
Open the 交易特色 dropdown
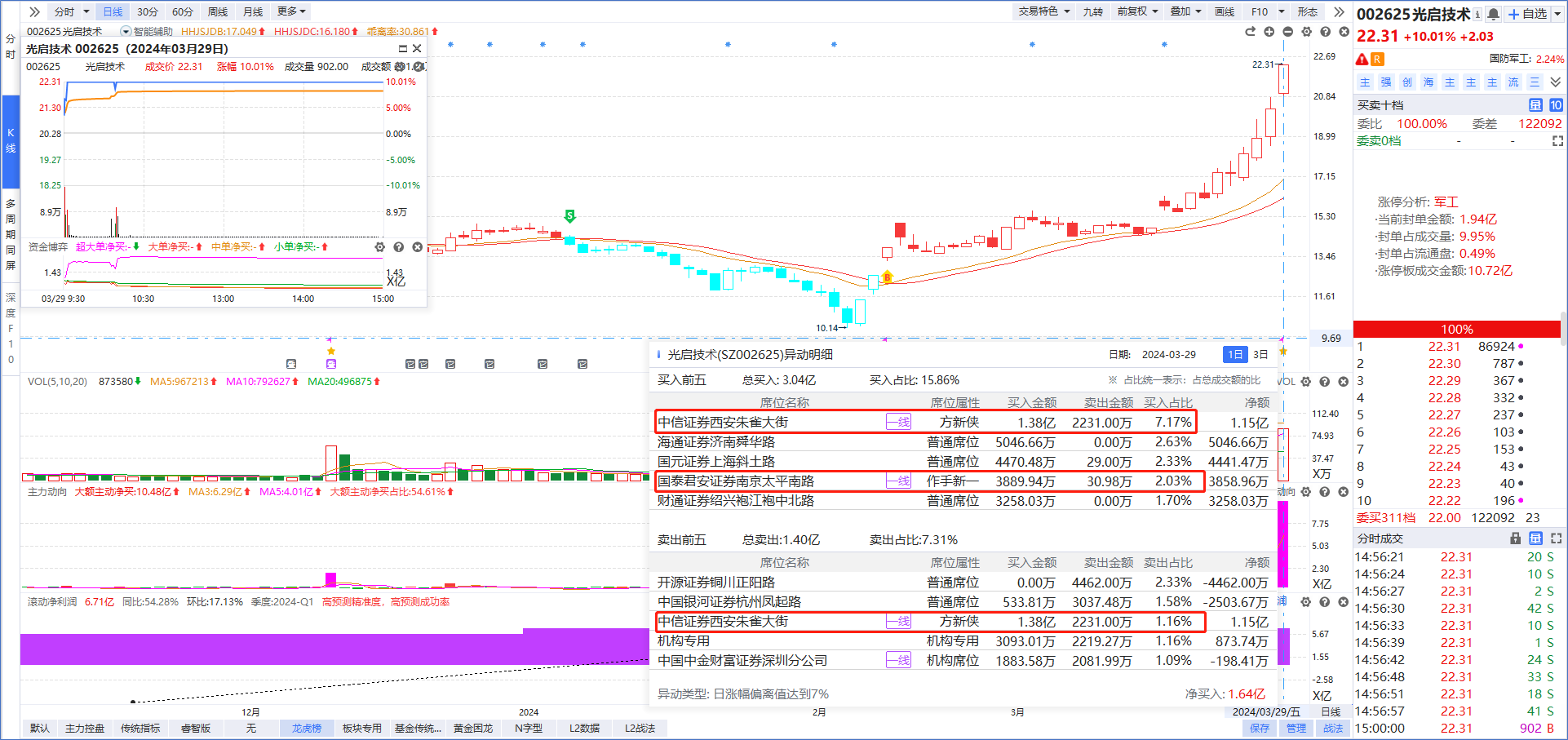pyautogui.click(x=1043, y=11)
